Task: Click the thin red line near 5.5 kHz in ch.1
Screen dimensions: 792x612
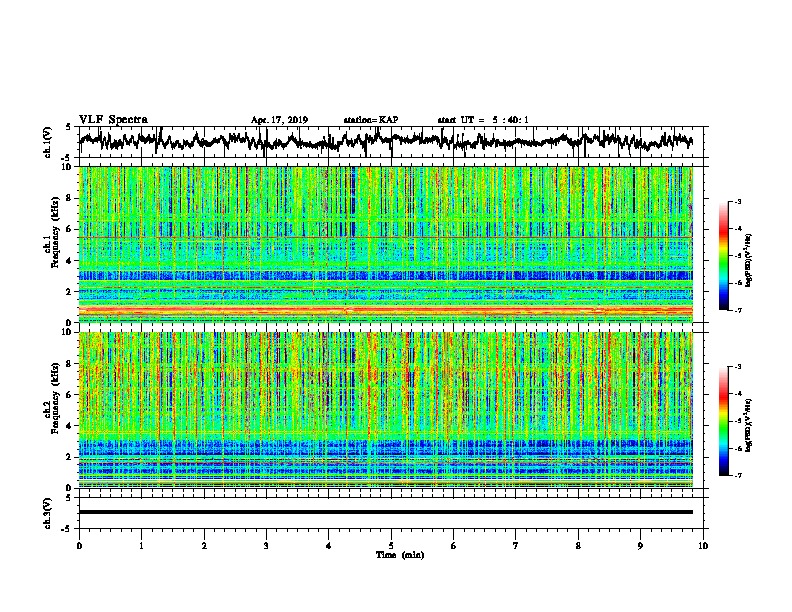Action: [x=385, y=237]
